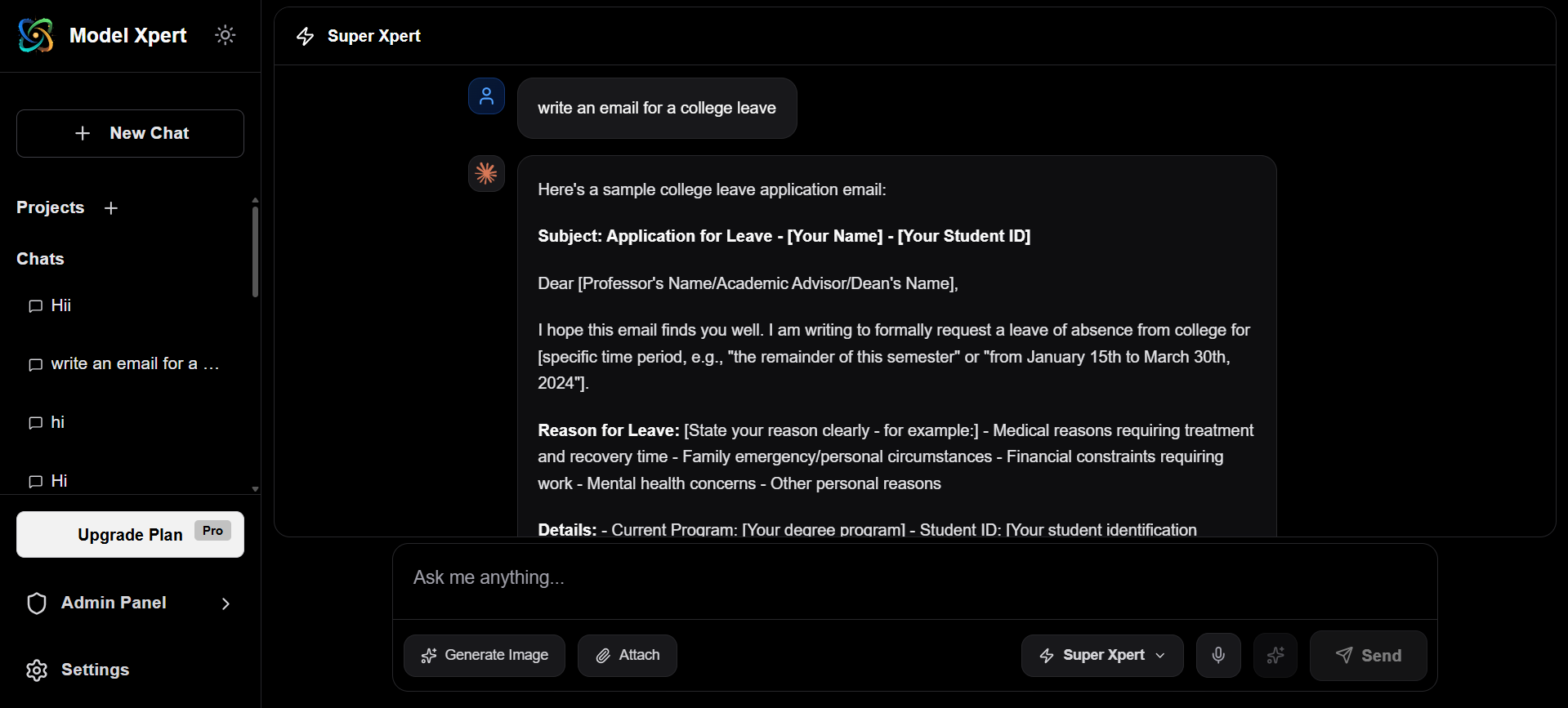Click the Send button
The image size is (1568, 708).
[x=1368, y=655]
